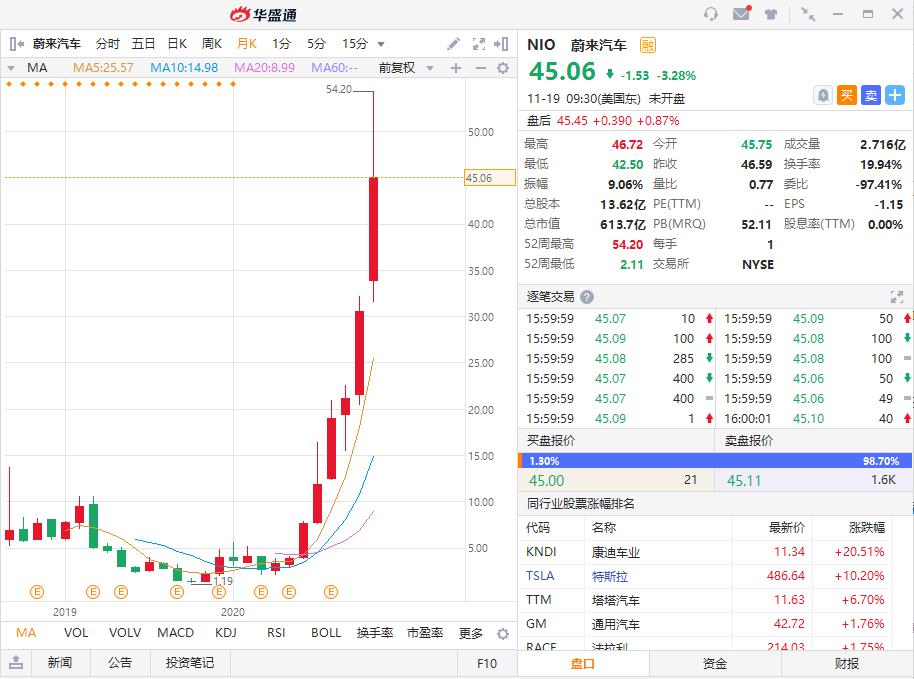The image size is (914, 679).
Task: Switch to 分时 chart tab
Action: point(107,44)
